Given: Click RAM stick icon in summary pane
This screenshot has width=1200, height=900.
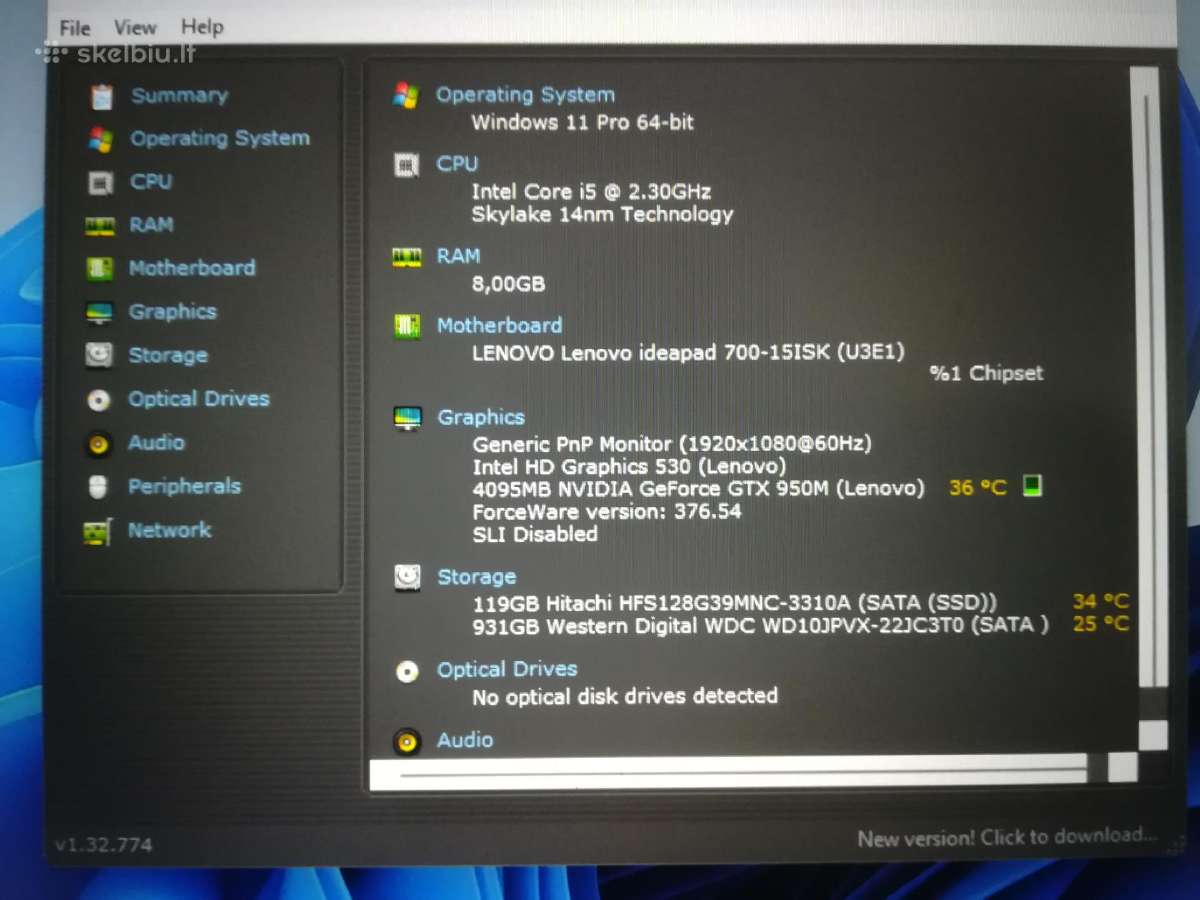Looking at the screenshot, I should 407,258.
